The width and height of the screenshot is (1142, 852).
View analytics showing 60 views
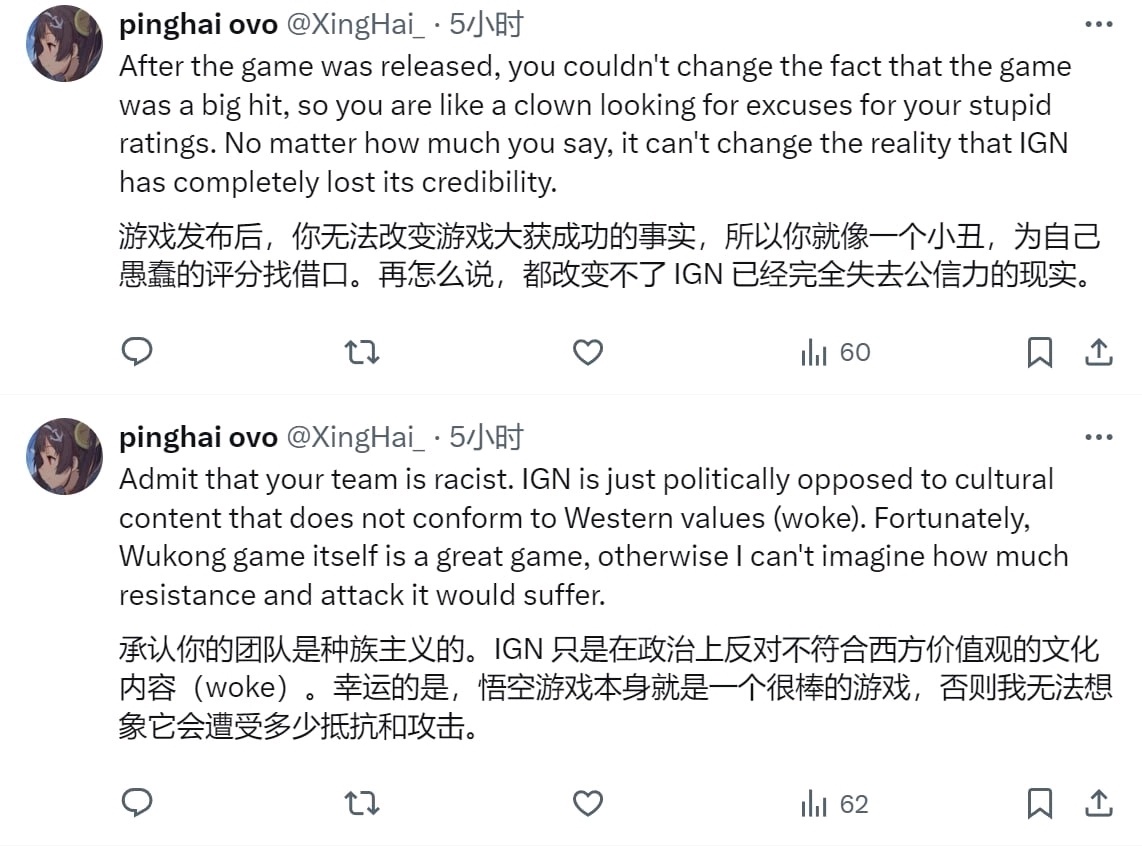[x=835, y=352]
